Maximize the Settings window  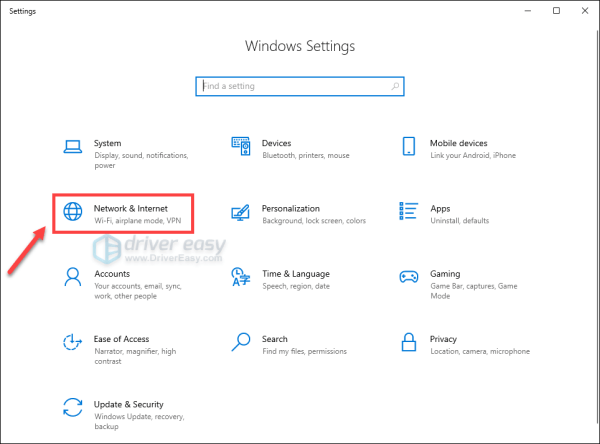coord(547,11)
